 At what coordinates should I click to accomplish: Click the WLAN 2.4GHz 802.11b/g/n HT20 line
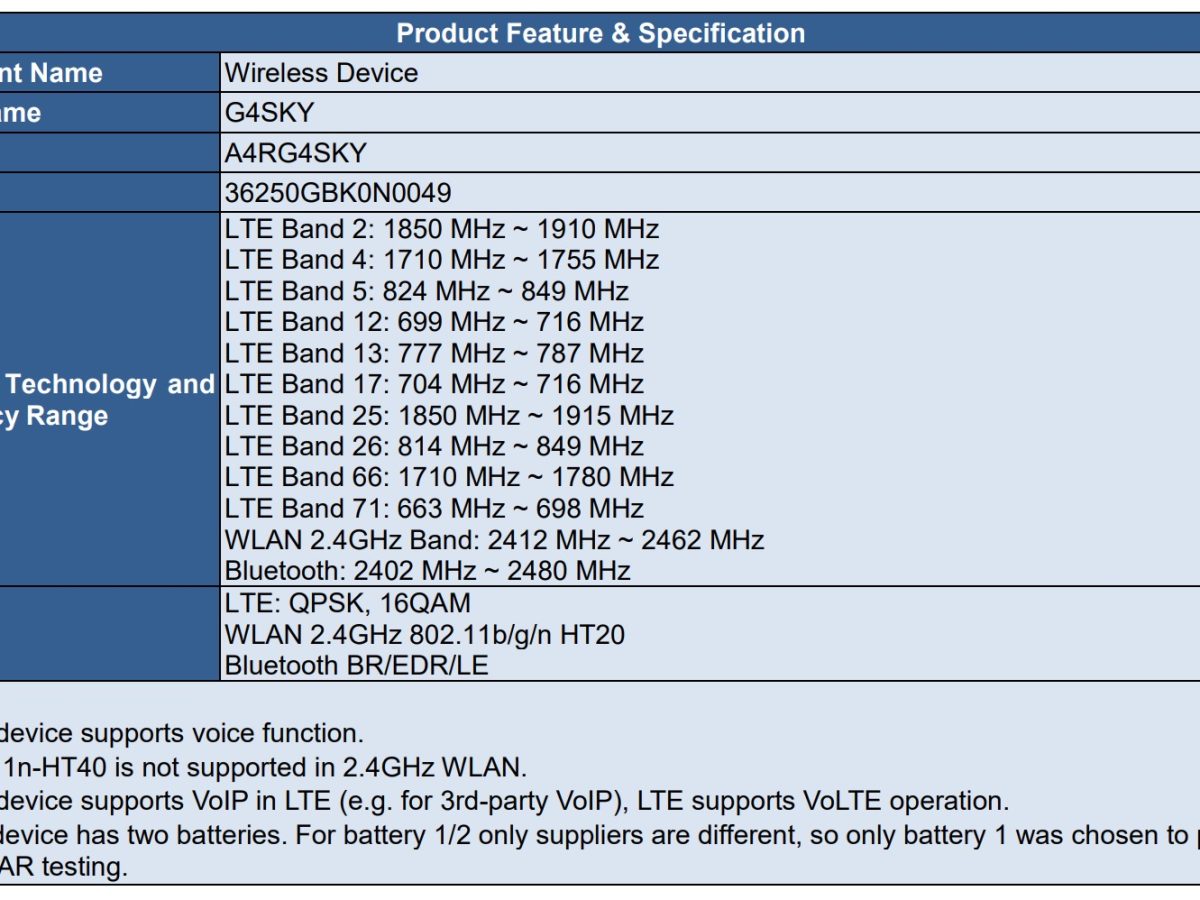click(425, 634)
